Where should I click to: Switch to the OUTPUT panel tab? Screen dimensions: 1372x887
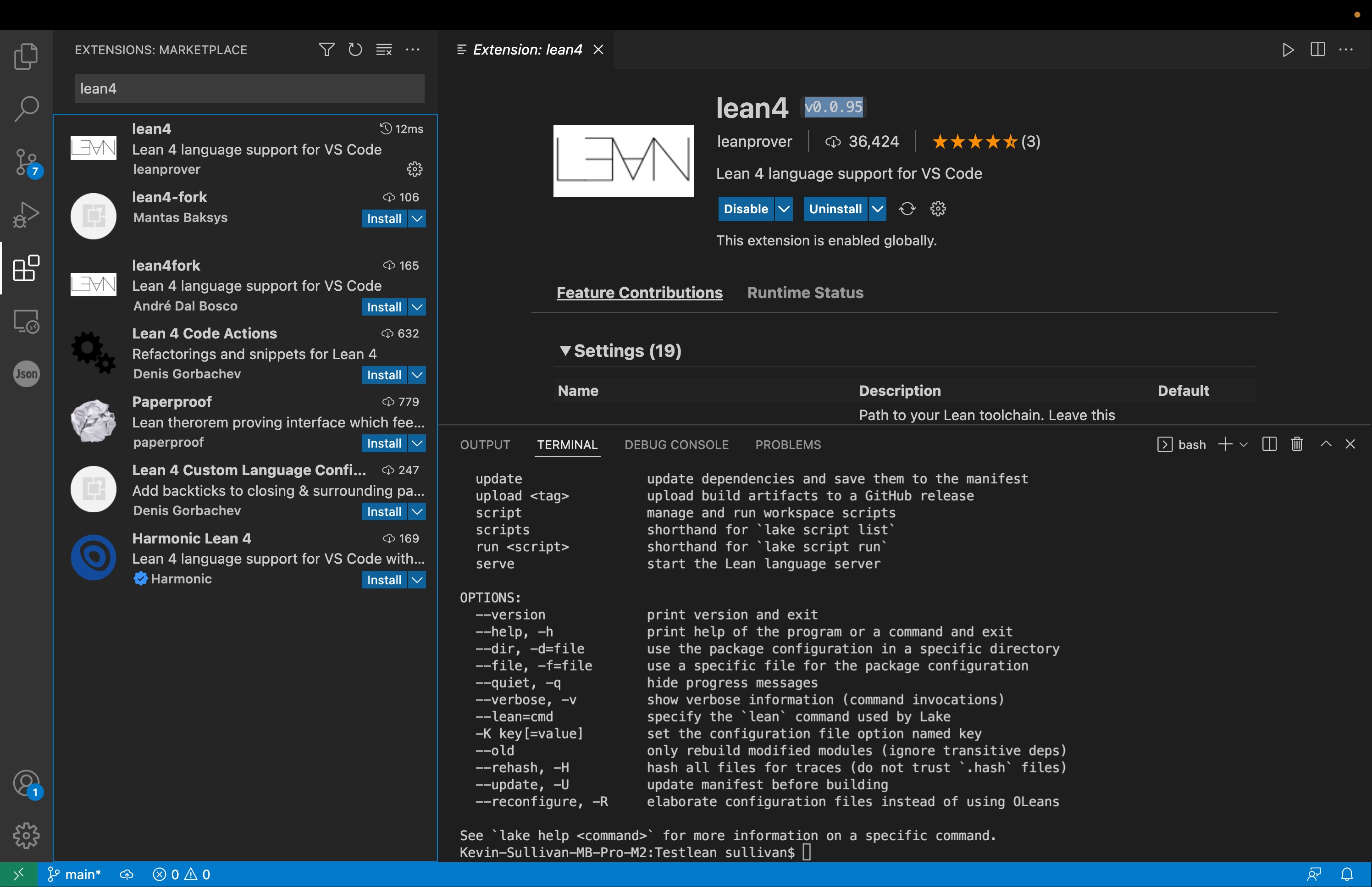coord(485,445)
